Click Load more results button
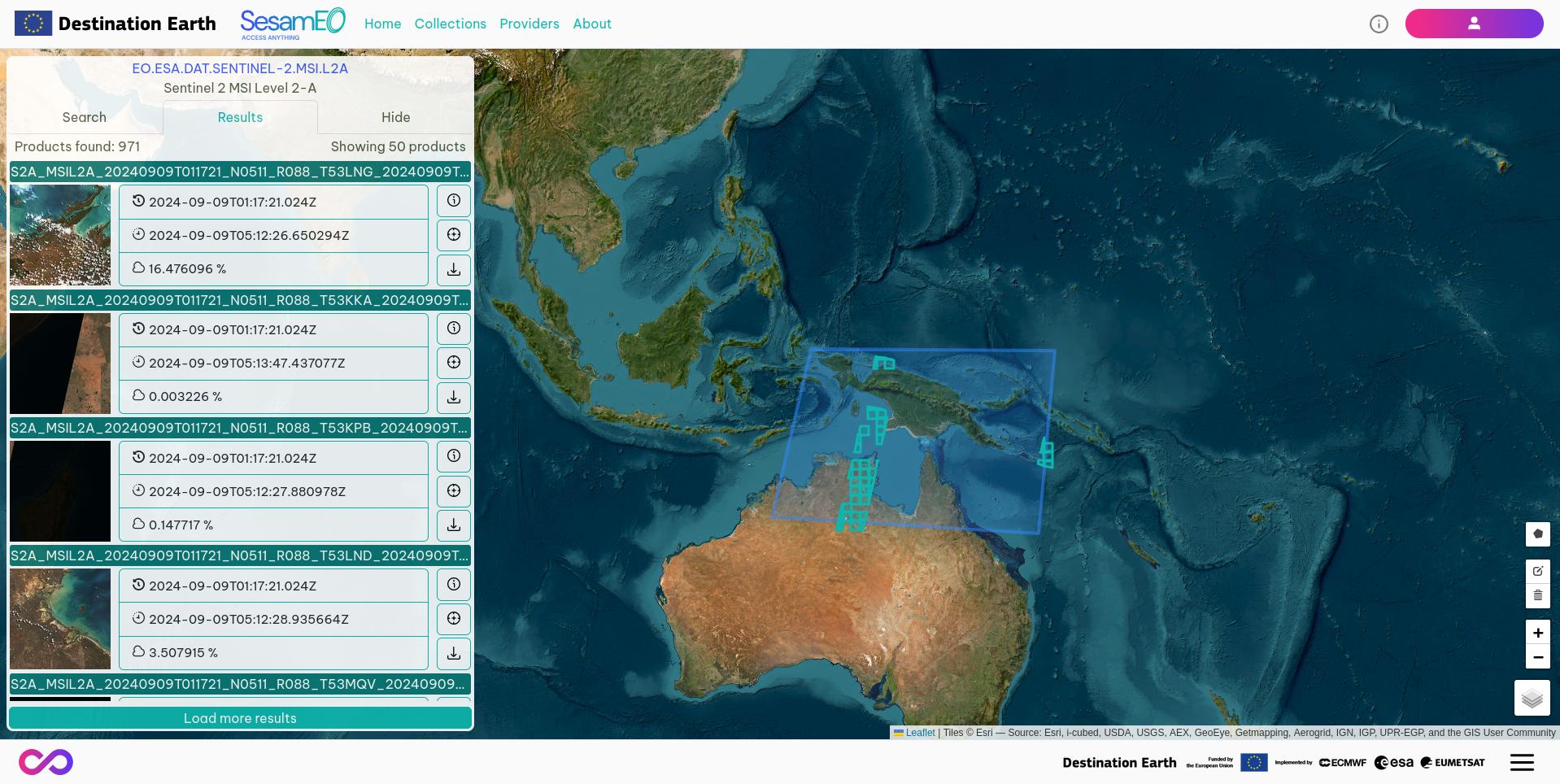The width and height of the screenshot is (1560, 784). (240, 718)
